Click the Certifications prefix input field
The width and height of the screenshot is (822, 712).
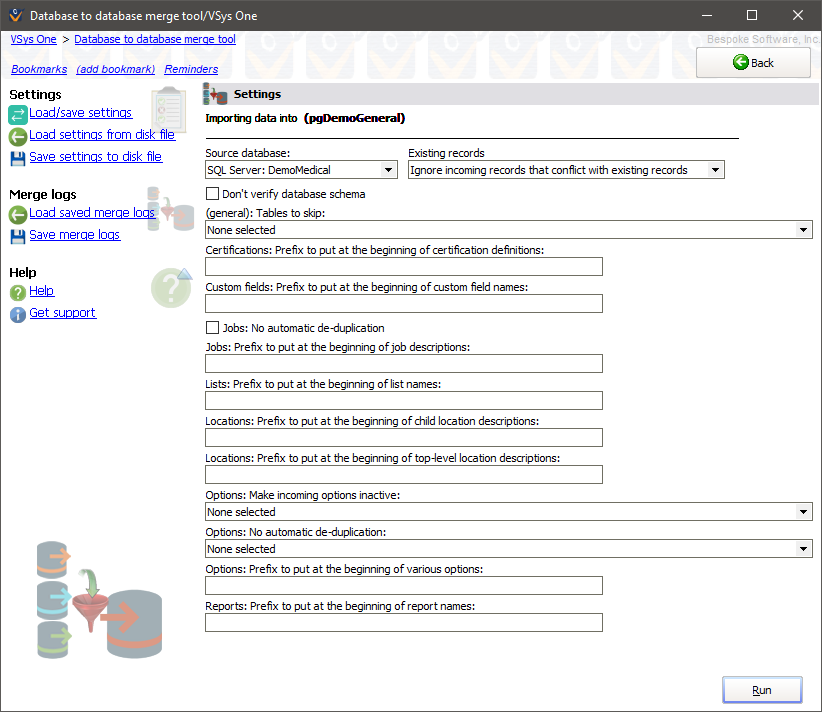[x=403, y=266]
